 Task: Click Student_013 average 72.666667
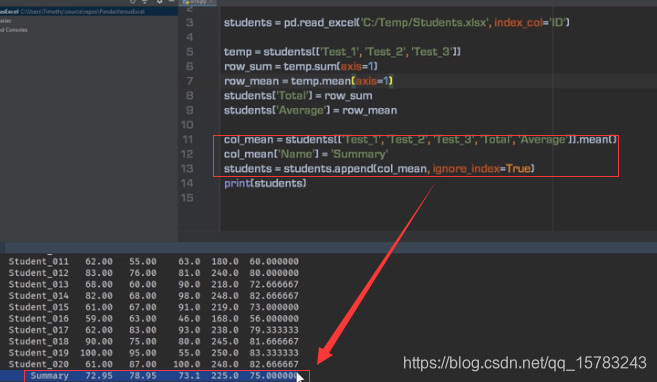click(x=274, y=284)
